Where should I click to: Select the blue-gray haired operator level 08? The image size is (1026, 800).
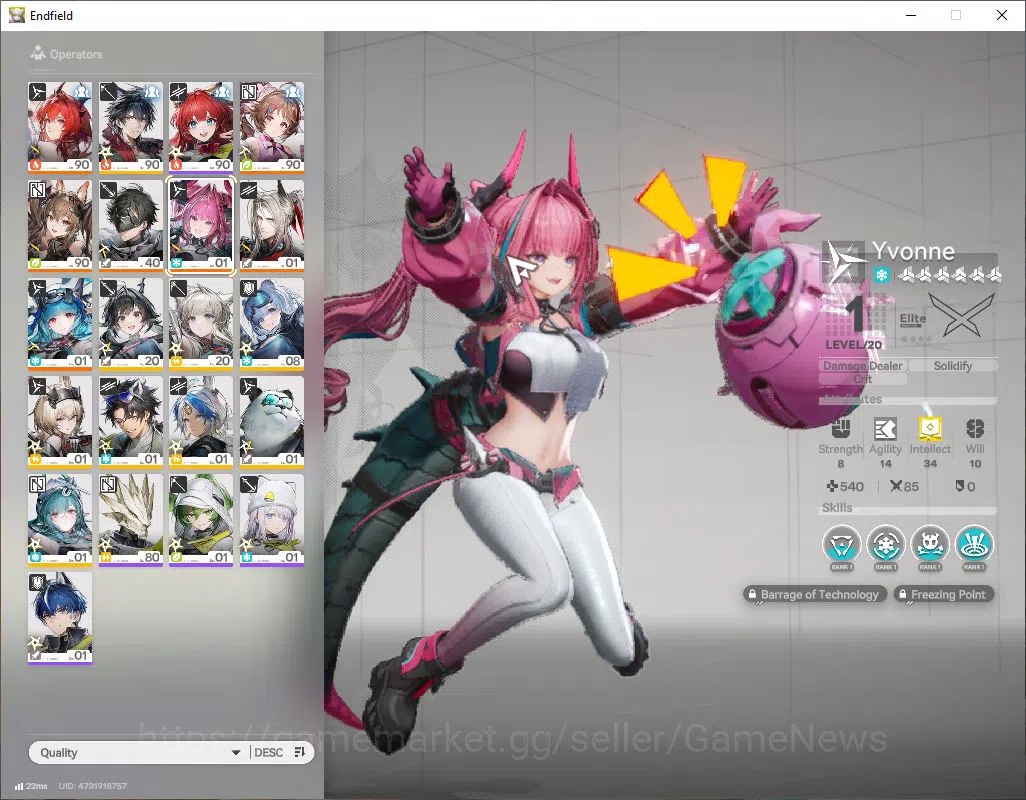[272, 323]
